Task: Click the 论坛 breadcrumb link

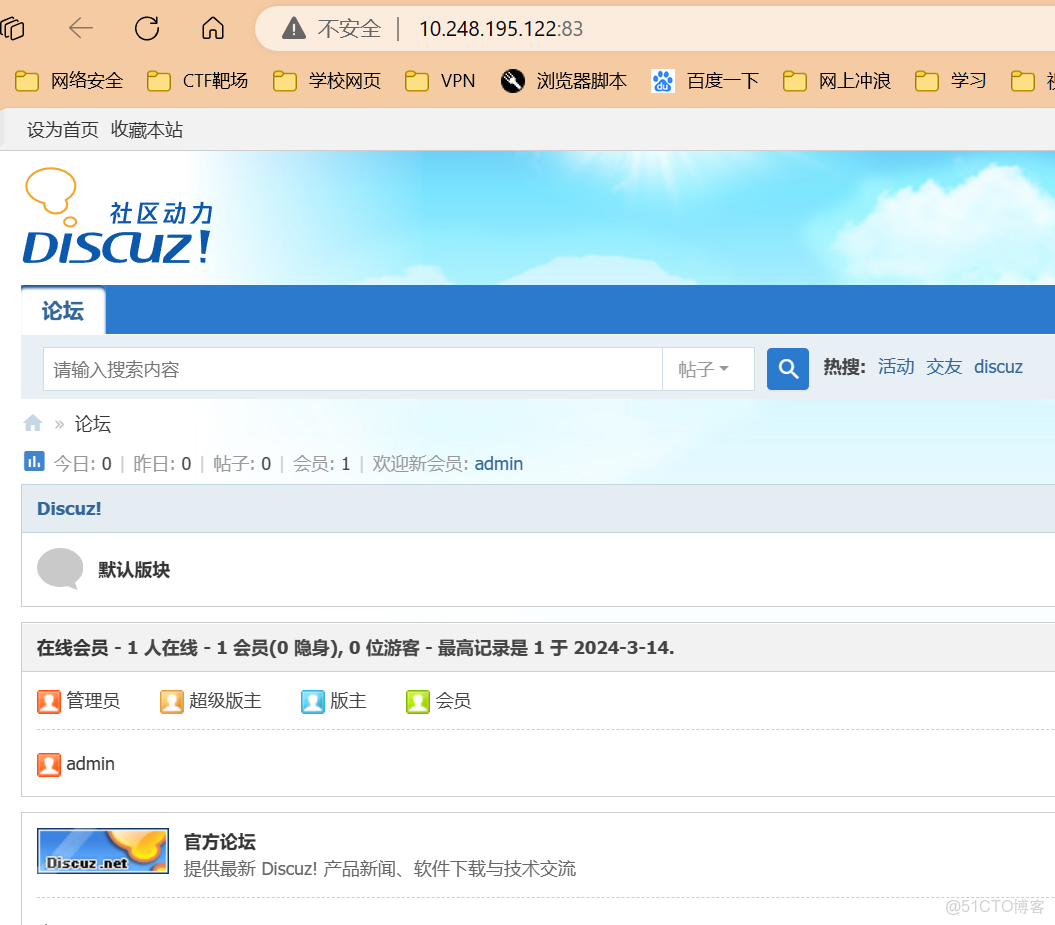Action: pos(93,424)
